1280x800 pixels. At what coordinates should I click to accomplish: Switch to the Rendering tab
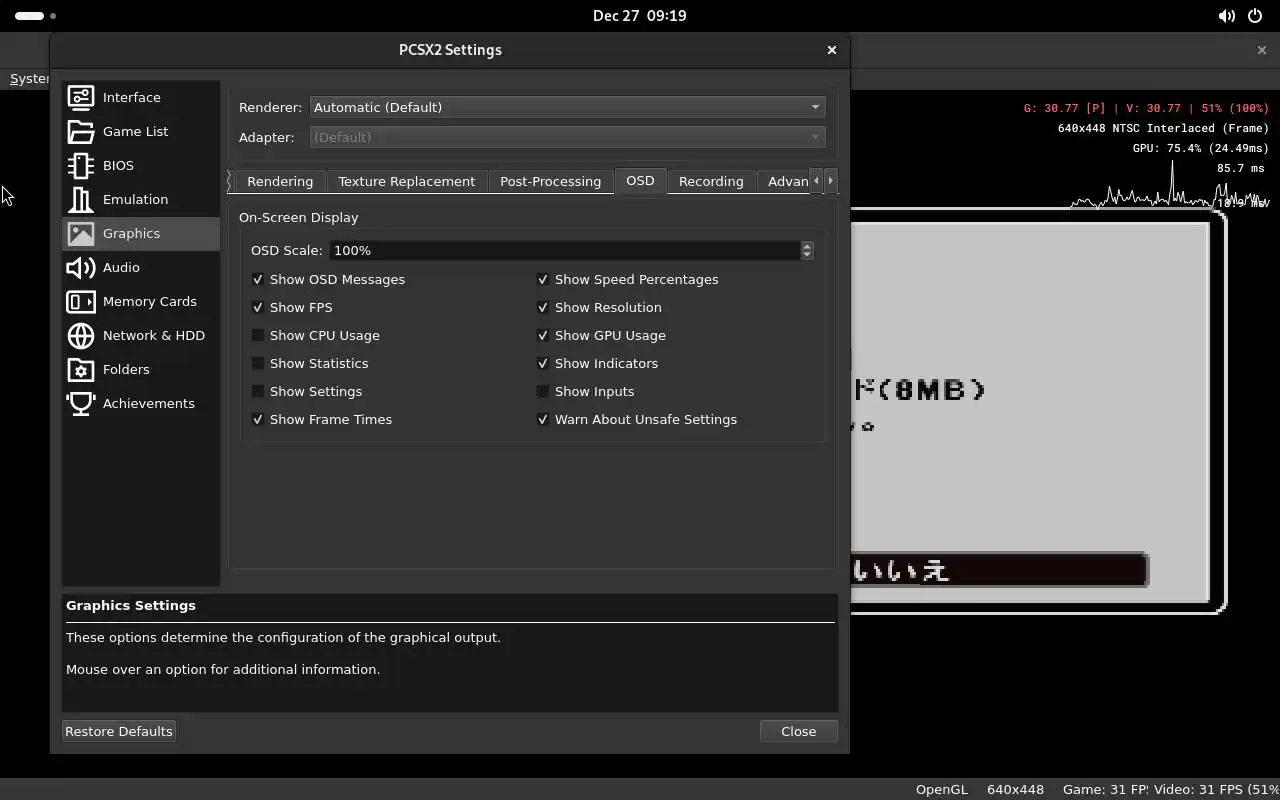[x=280, y=181]
